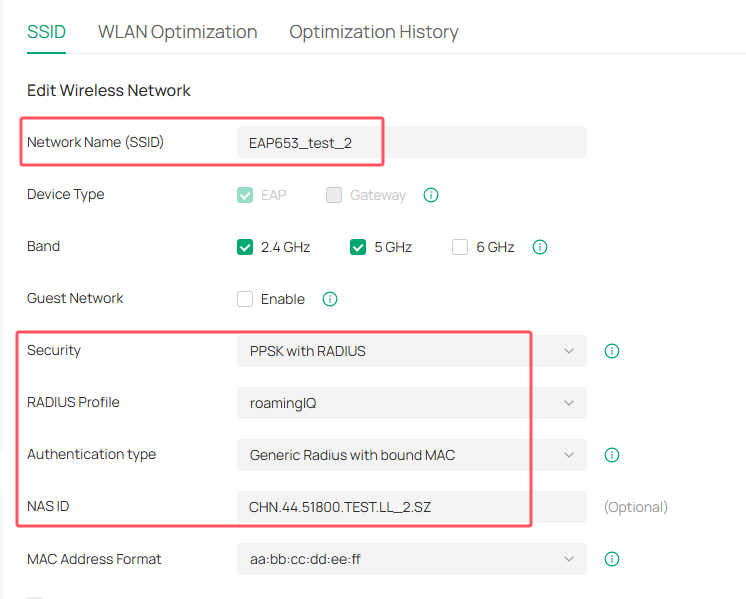
Task: Enable the 6 GHz band checkbox
Action: pyautogui.click(x=460, y=247)
